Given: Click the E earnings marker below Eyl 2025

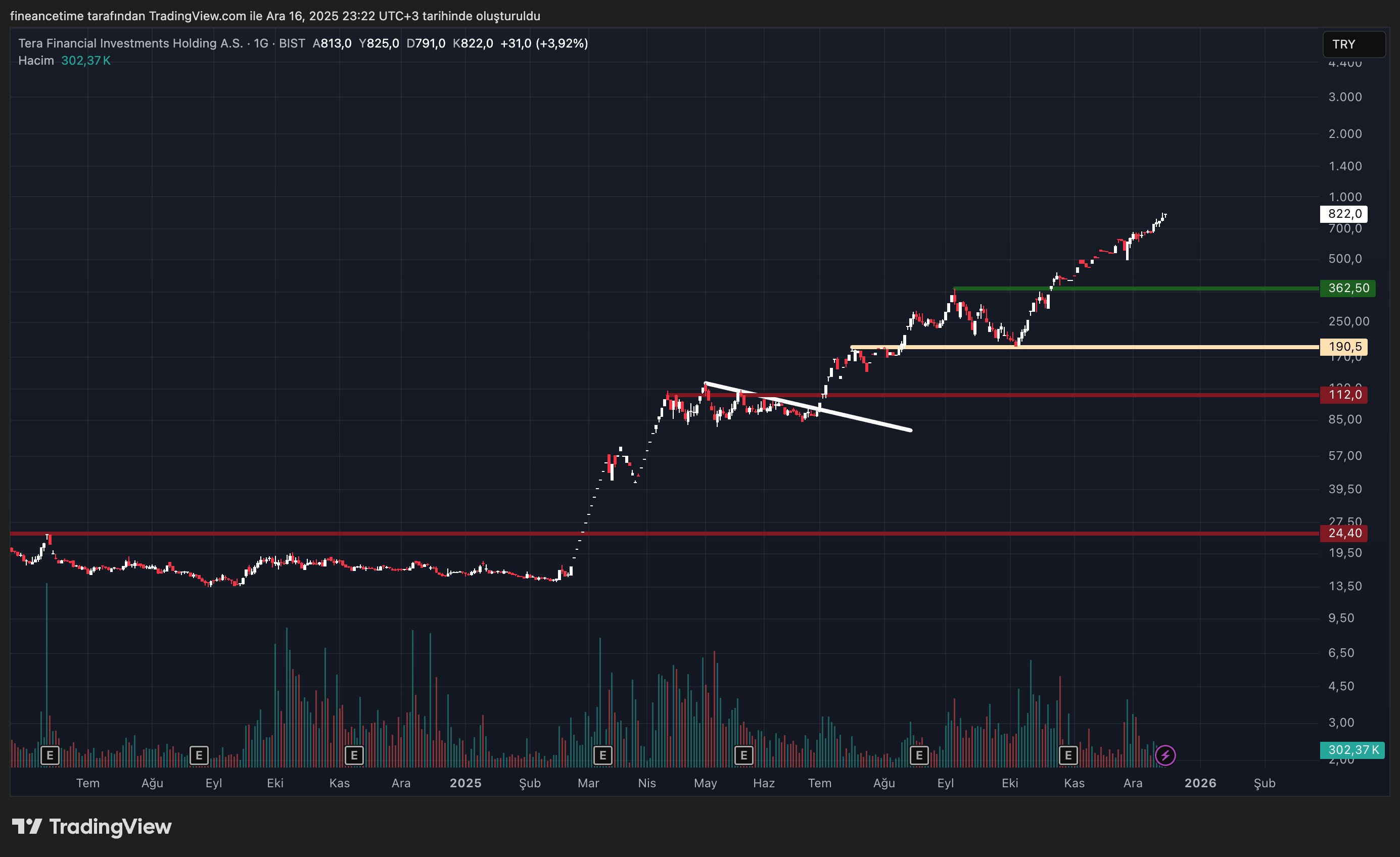Looking at the screenshot, I should [919, 755].
